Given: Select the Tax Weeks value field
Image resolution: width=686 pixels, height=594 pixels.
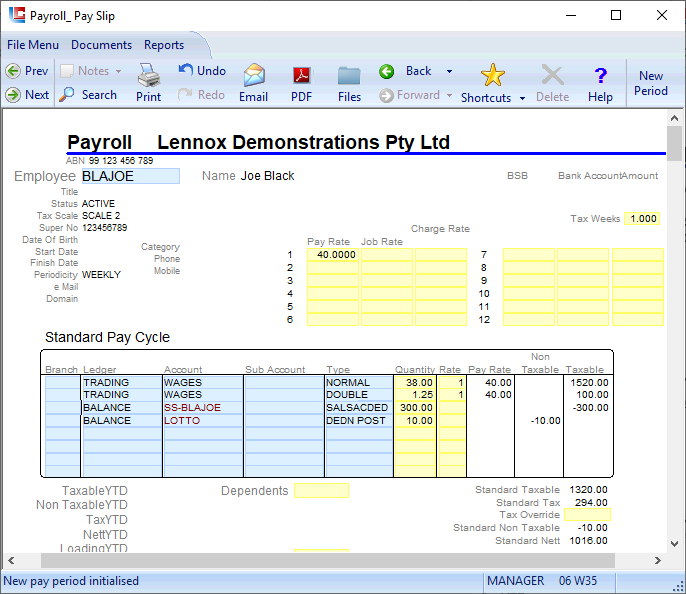Looking at the screenshot, I should click(x=642, y=218).
